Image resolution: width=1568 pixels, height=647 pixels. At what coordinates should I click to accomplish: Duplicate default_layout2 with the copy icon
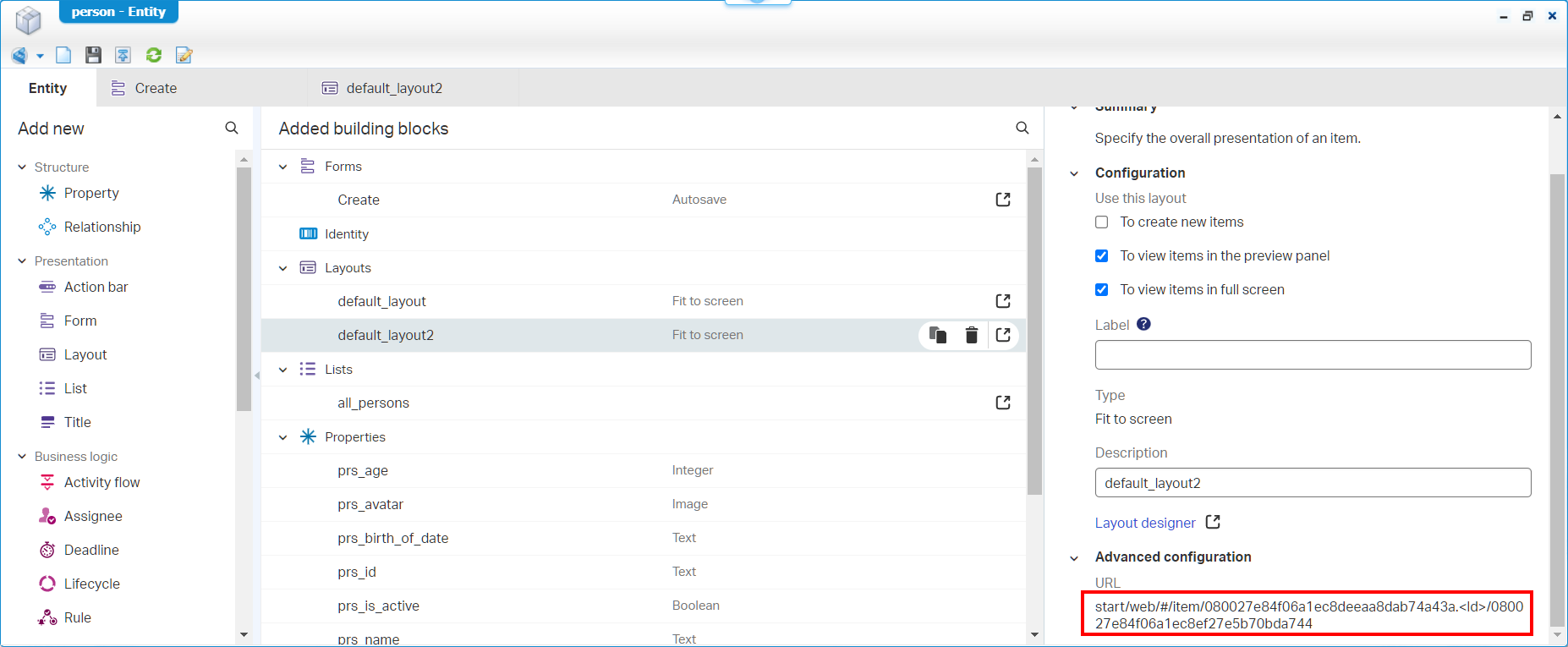[x=937, y=335]
